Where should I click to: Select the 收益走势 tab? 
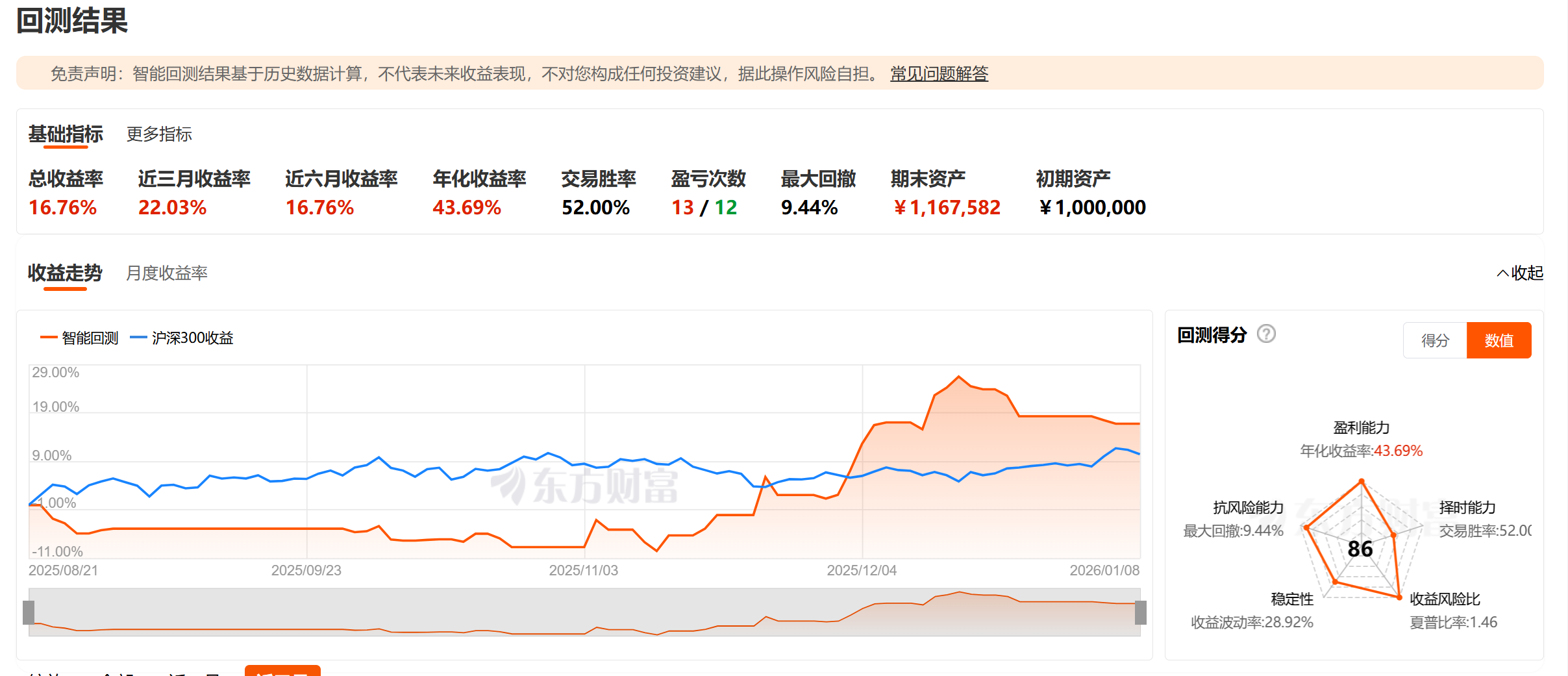tap(65, 273)
